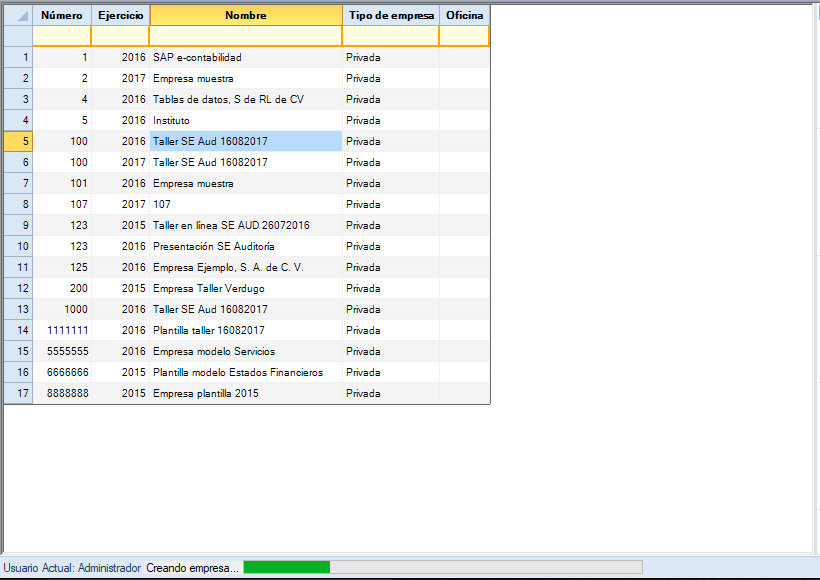Sort by the Número column header
820x580 pixels.
[x=62, y=15]
